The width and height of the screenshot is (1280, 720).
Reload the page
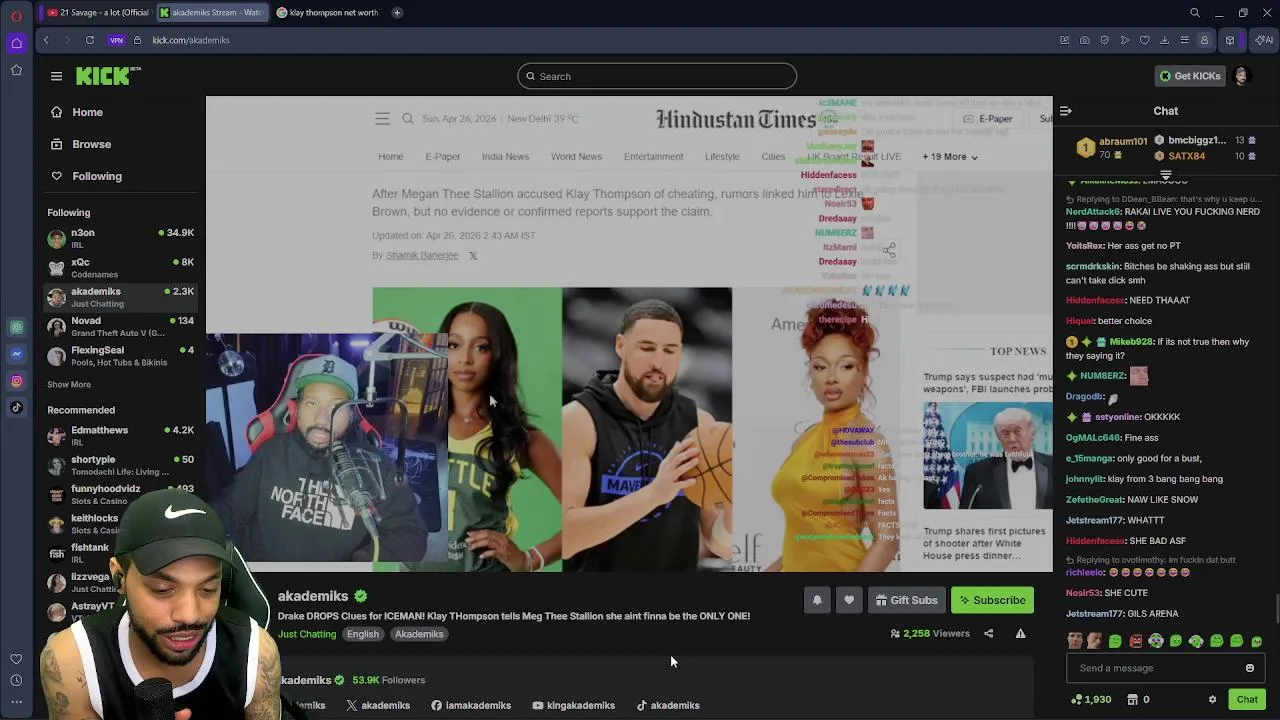[90, 40]
